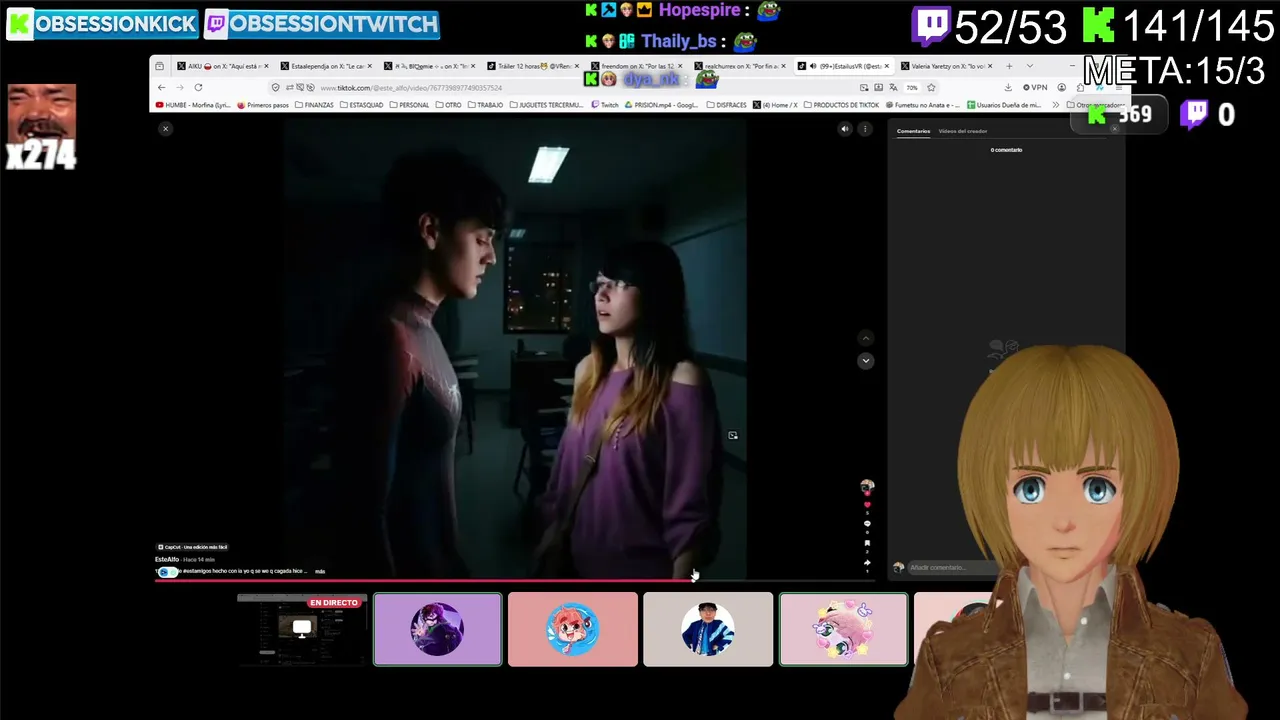Switch to the 'freedom on X' tab
The width and height of the screenshot is (1280, 720).
(636, 66)
